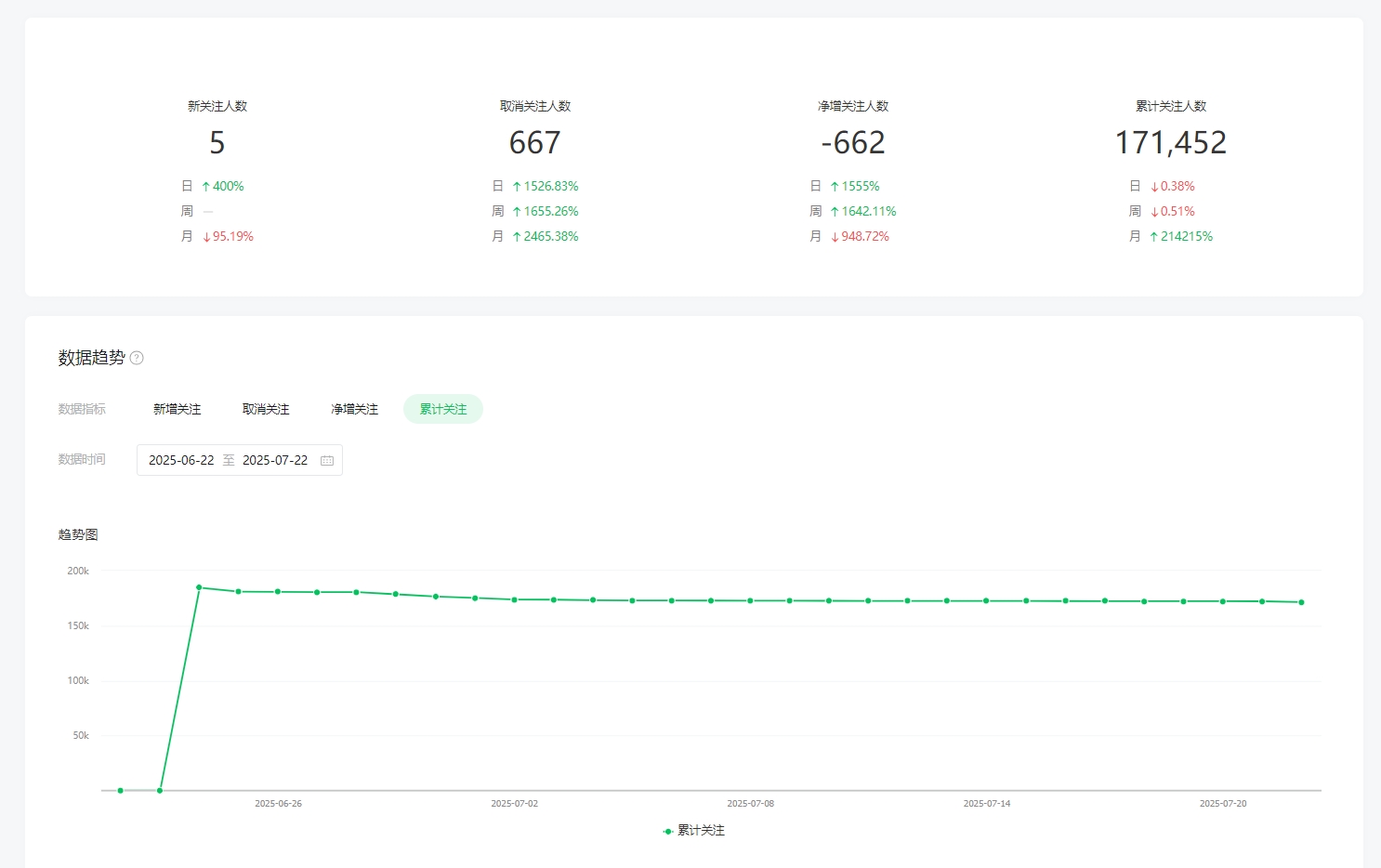Click the 2025-07-02 axis label
Image resolution: width=1381 pixels, height=868 pixels.
tap(514, 804)
